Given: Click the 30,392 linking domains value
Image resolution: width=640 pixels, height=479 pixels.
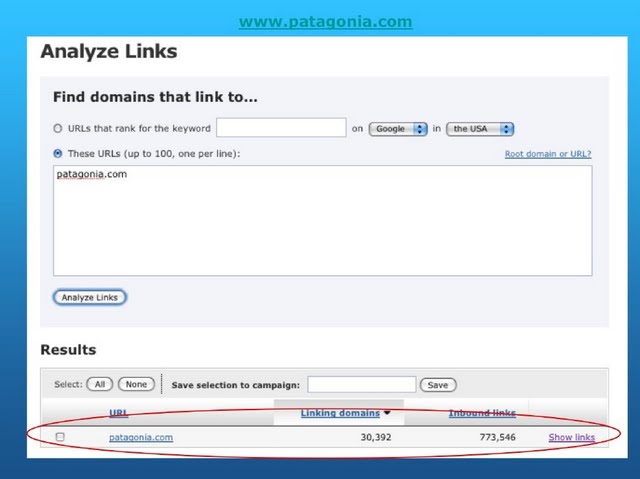Looking at the screenshot, I should point(376,437).
